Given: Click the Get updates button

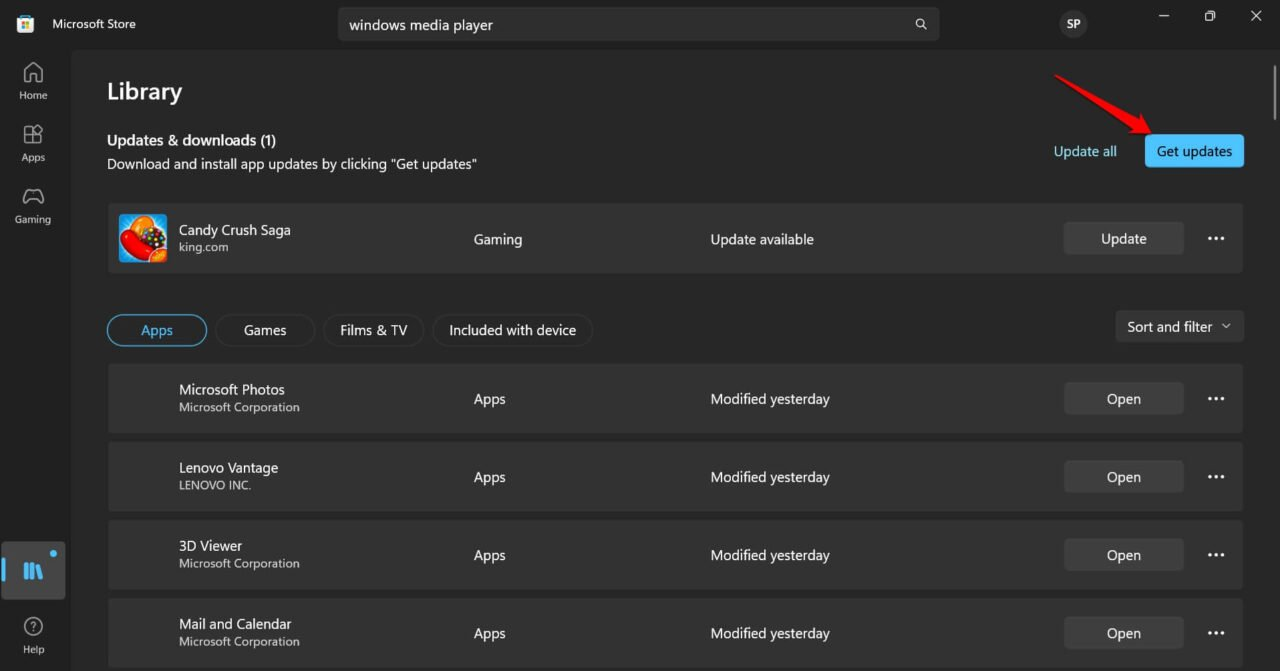Looking at the screenshot, I should click(1194, 151).
